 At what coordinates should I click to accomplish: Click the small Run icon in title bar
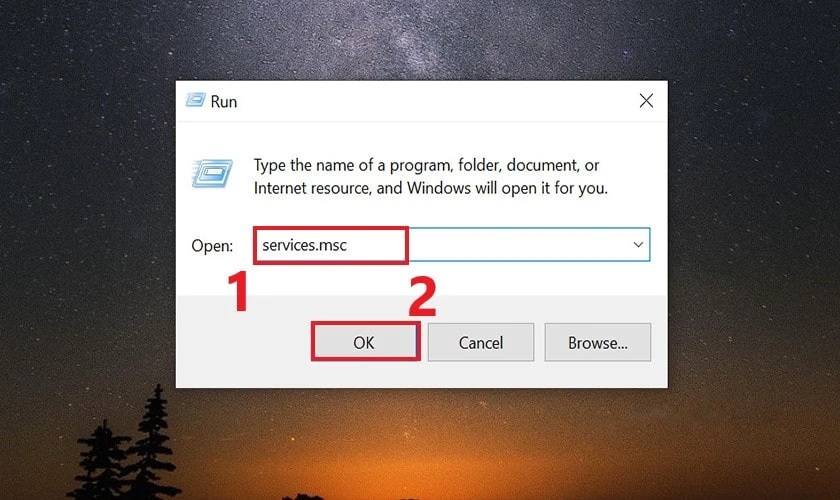click(196, 100)
